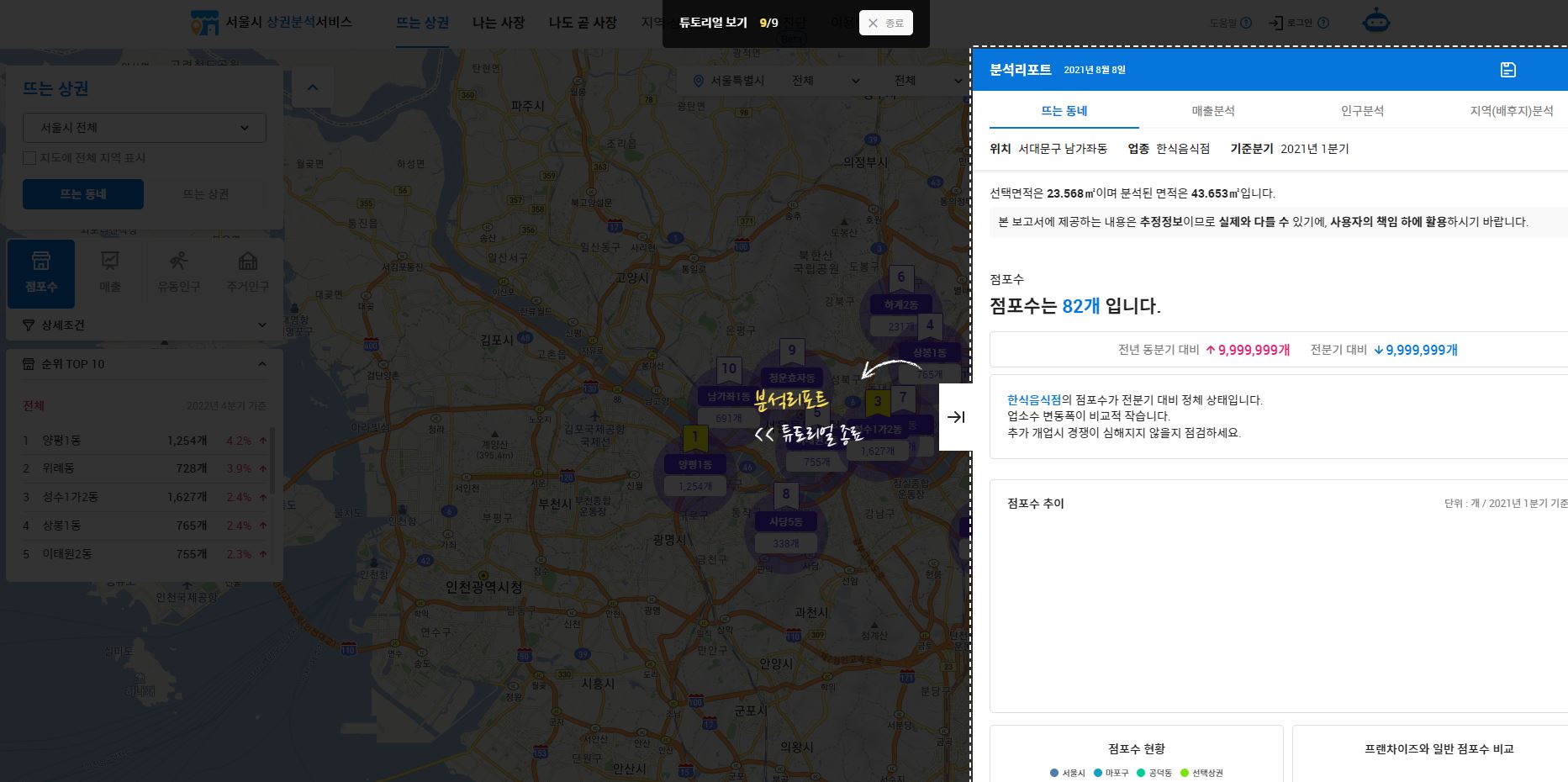Screen dimensions: 1568x782
Task: Click the blue 서울시 legend color dot
Action: point(1053,772)
